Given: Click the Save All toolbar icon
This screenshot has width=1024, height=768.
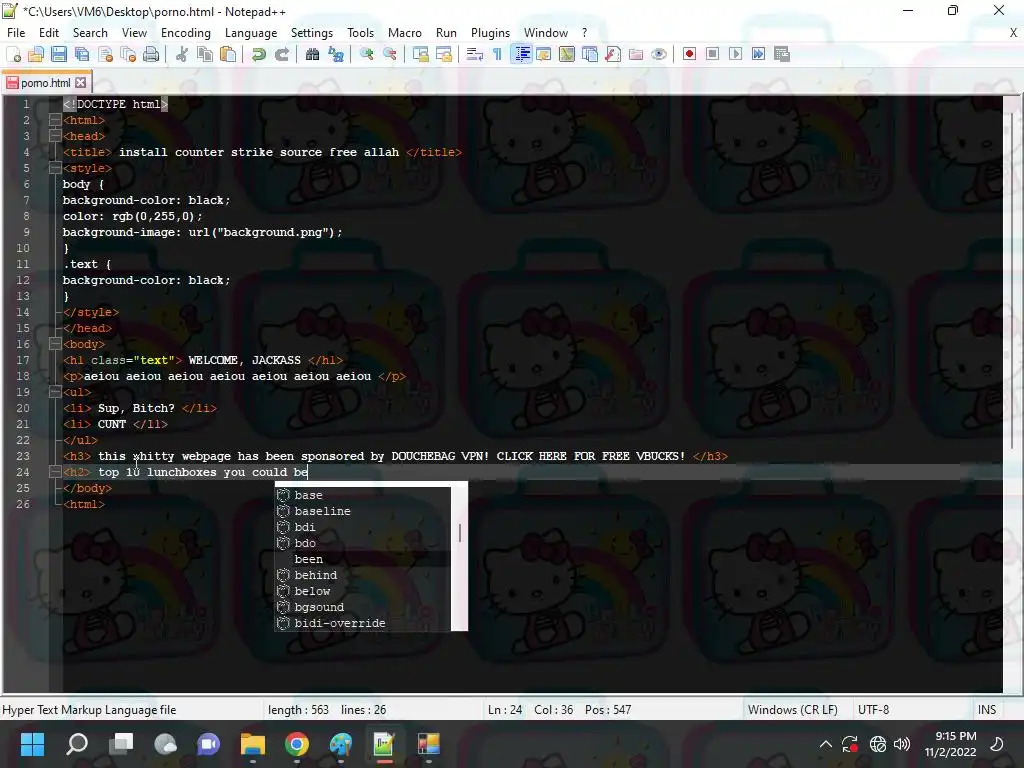Looking at the screenshot, I should [x=82, y=54].
